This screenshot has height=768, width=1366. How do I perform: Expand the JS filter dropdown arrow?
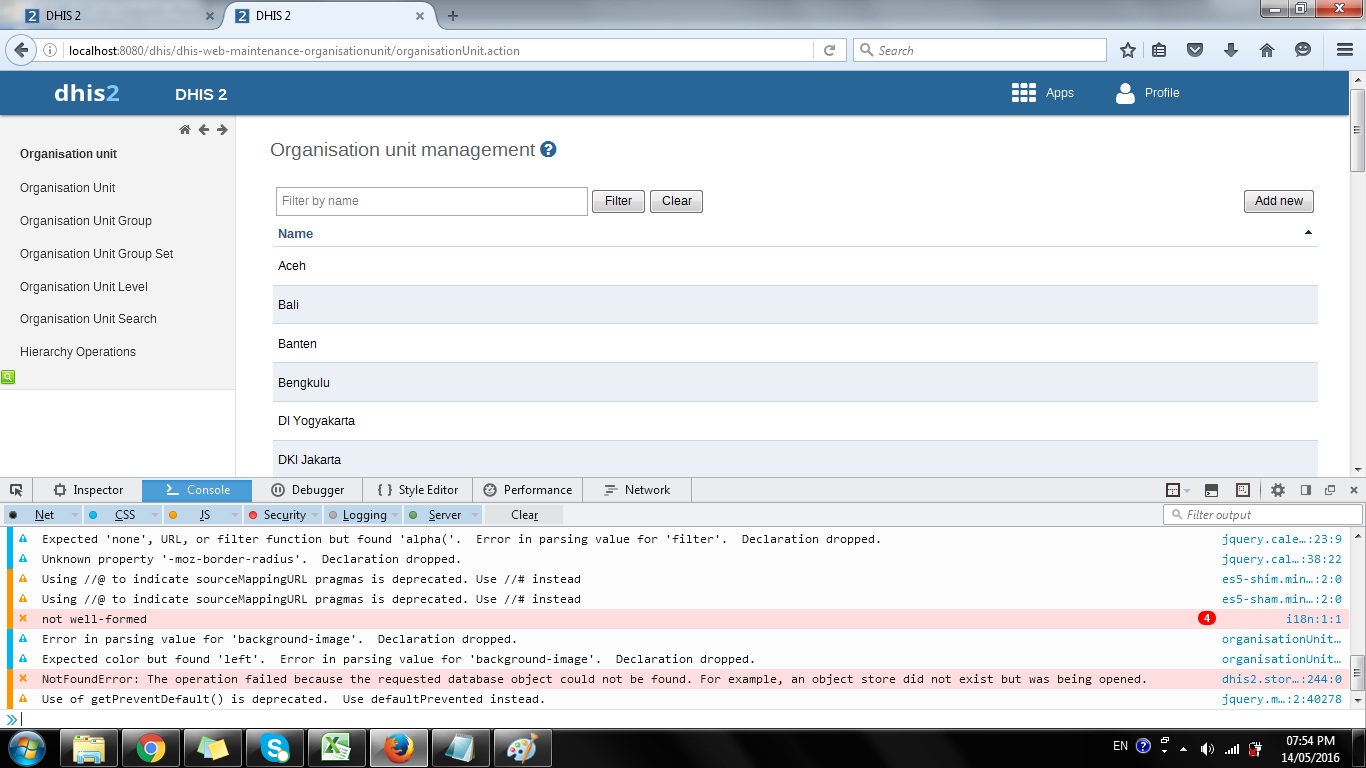[x=235, y=515]
